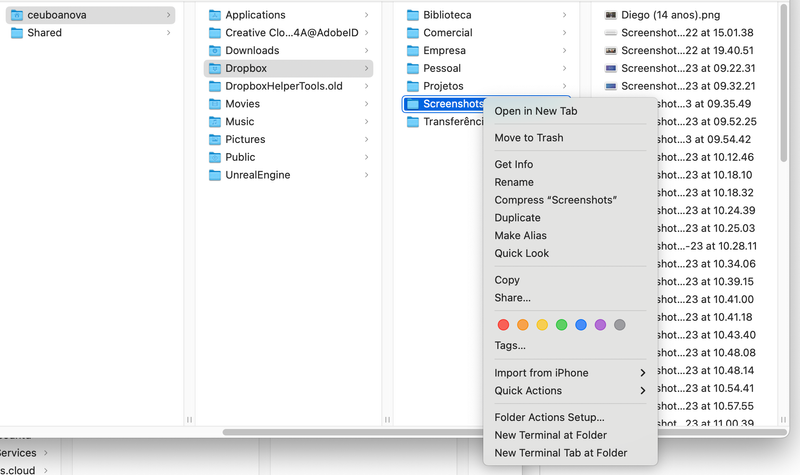The width and height of the screenshot is (800, 475).
Task: Click Open in New Tab
Action: click(535, 111)
